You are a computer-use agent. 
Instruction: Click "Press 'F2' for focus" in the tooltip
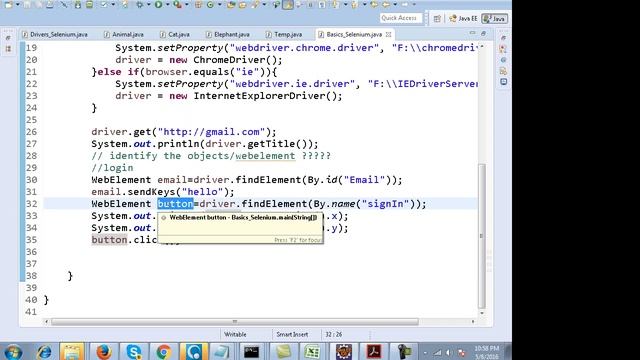point(298,240)
